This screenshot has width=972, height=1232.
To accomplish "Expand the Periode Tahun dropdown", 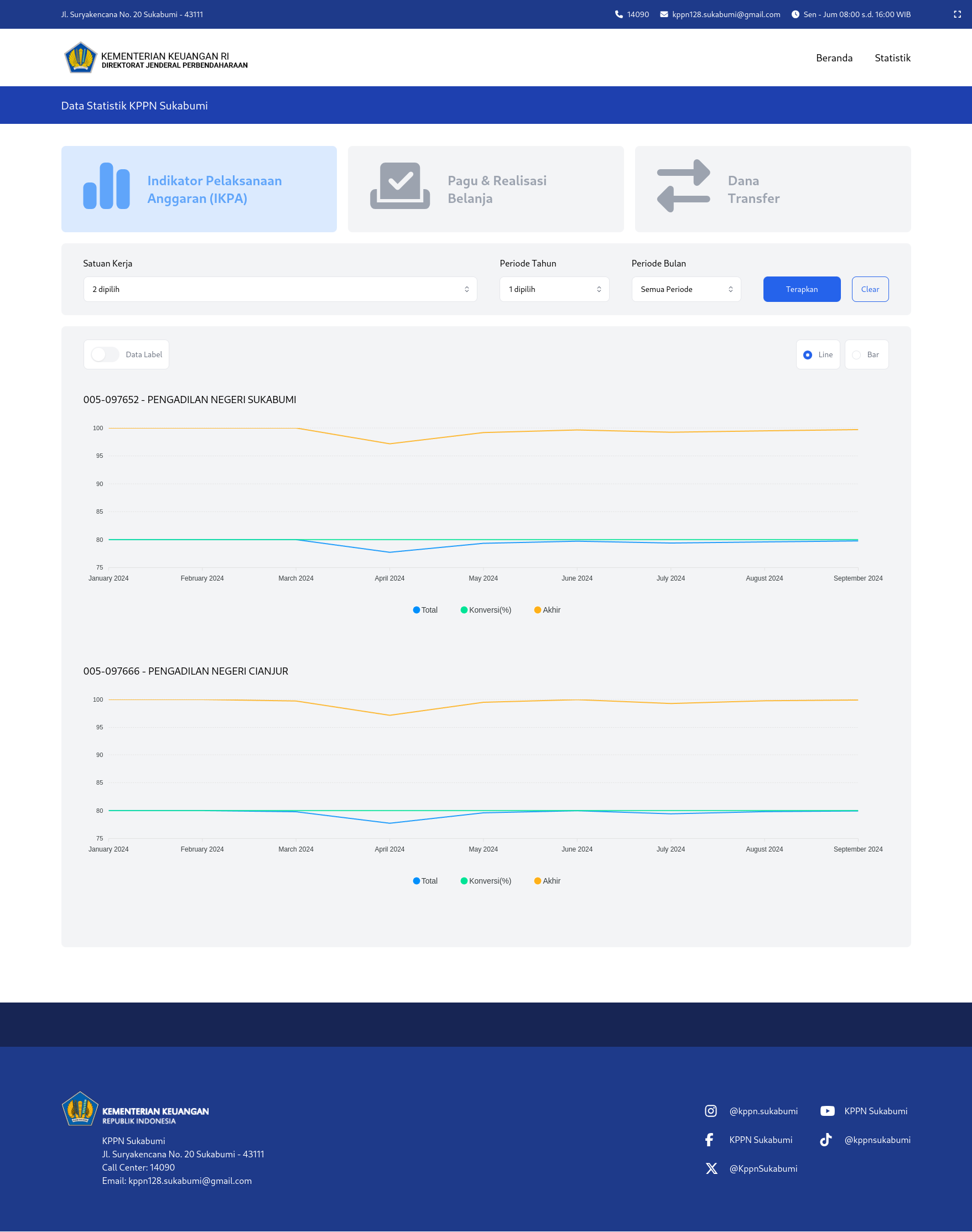I will [x=554, y=290].
